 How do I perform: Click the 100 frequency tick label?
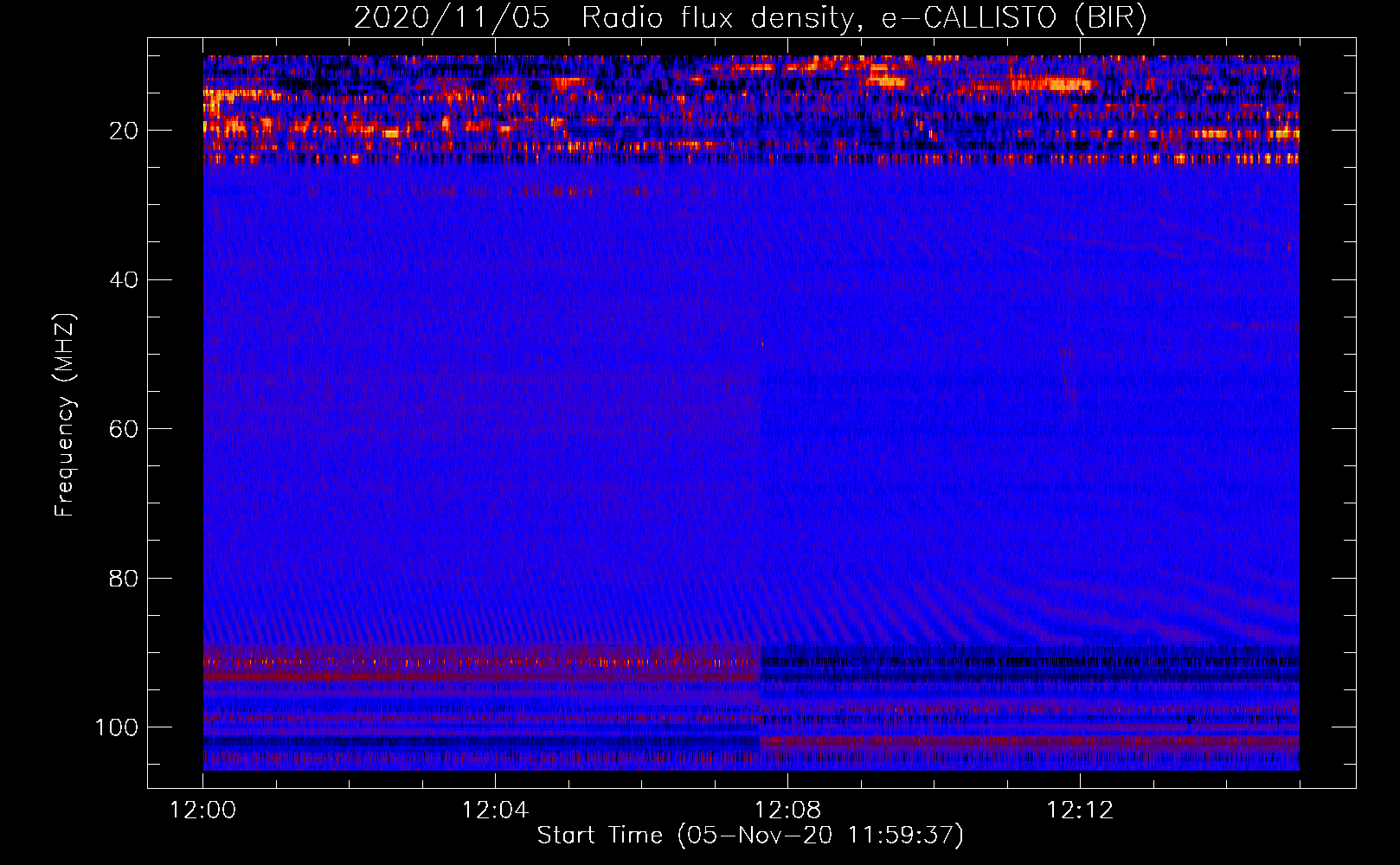[117, 727]
